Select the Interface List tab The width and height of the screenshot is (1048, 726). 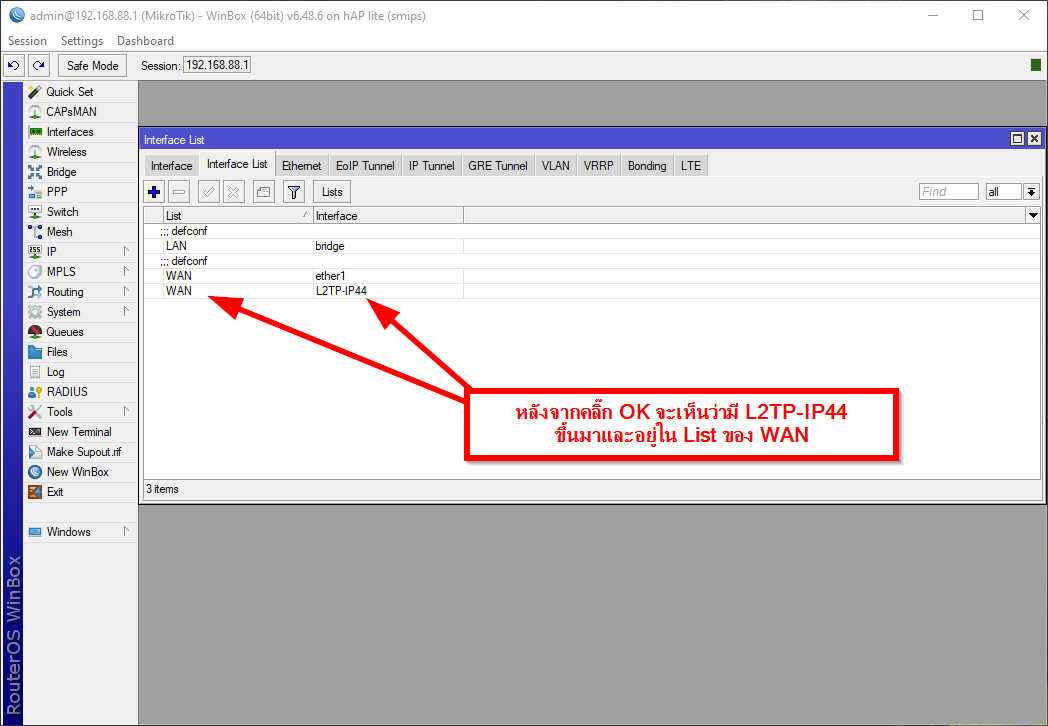[x=237, y=164]
